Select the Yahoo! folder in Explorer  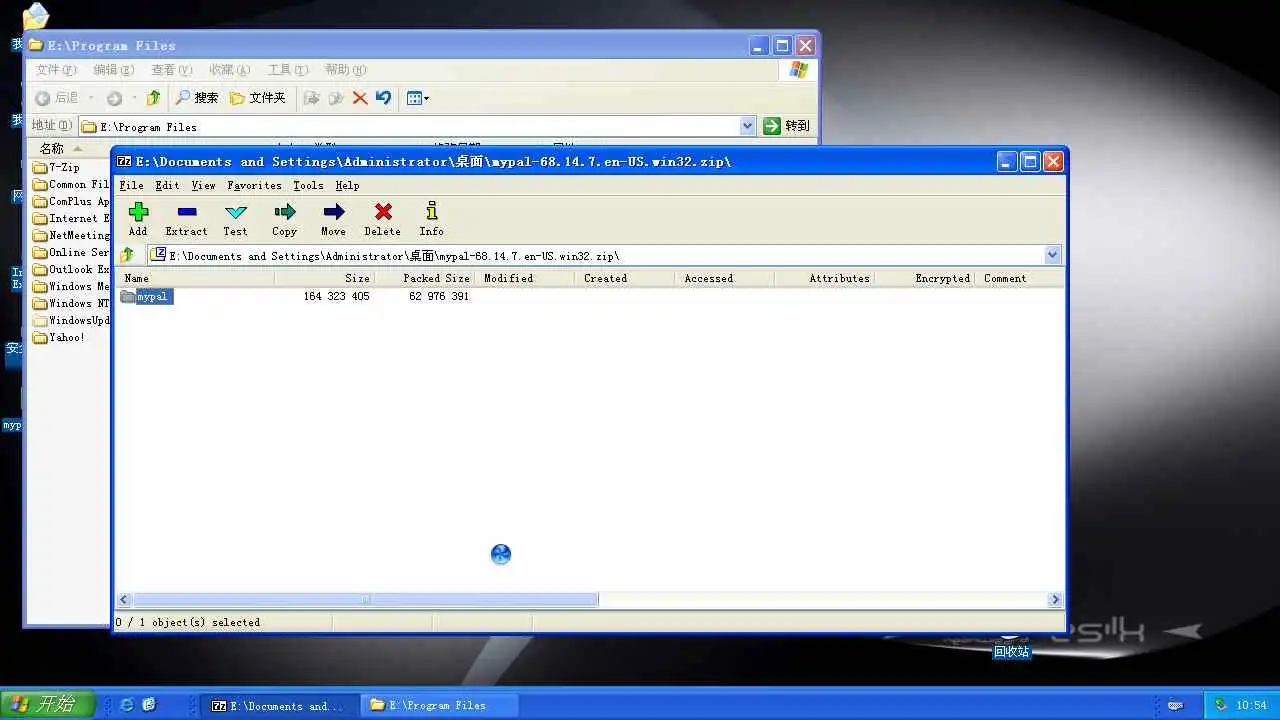coord(59,337)
